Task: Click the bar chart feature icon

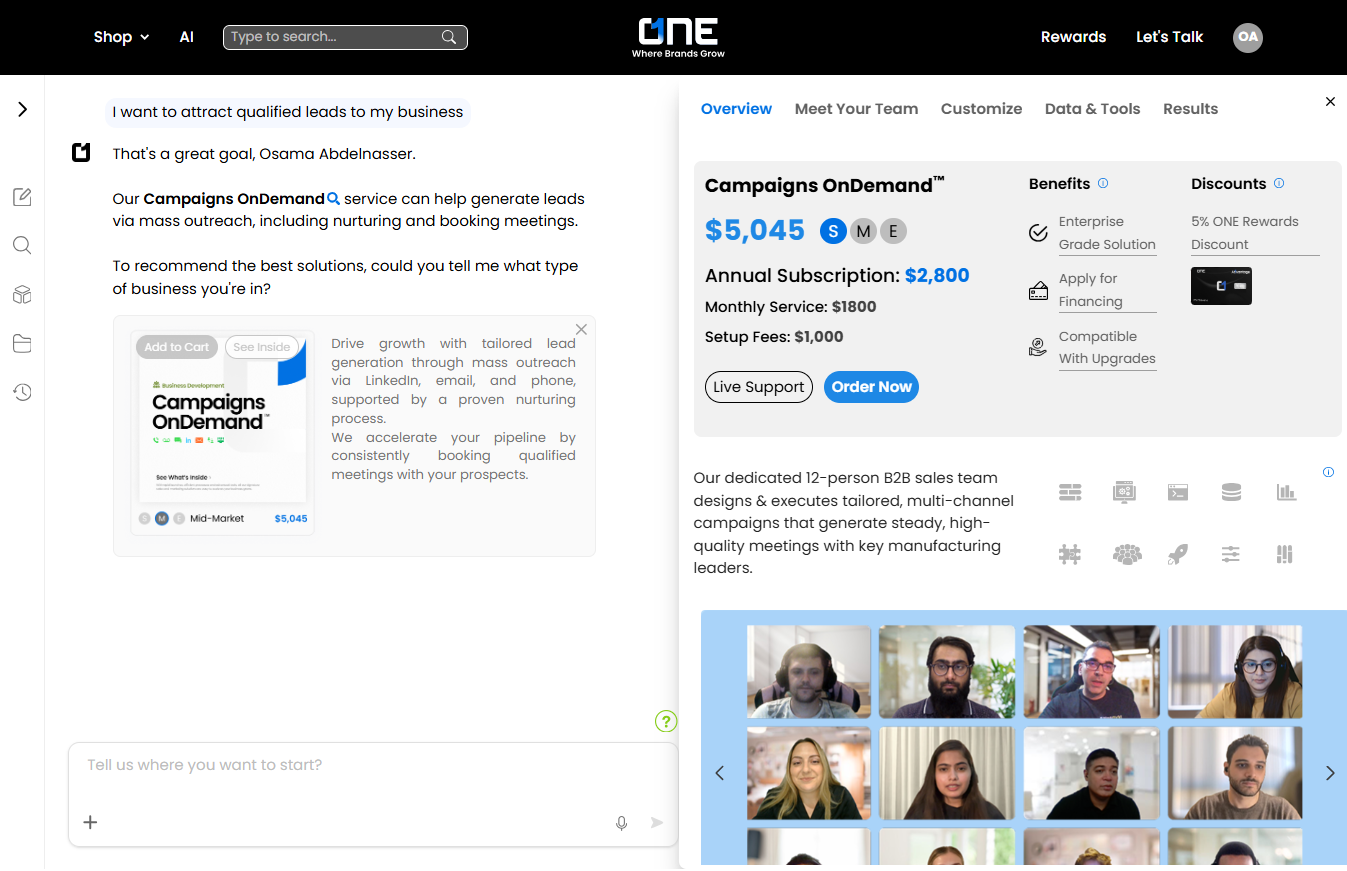Action: pos(1286,492)
